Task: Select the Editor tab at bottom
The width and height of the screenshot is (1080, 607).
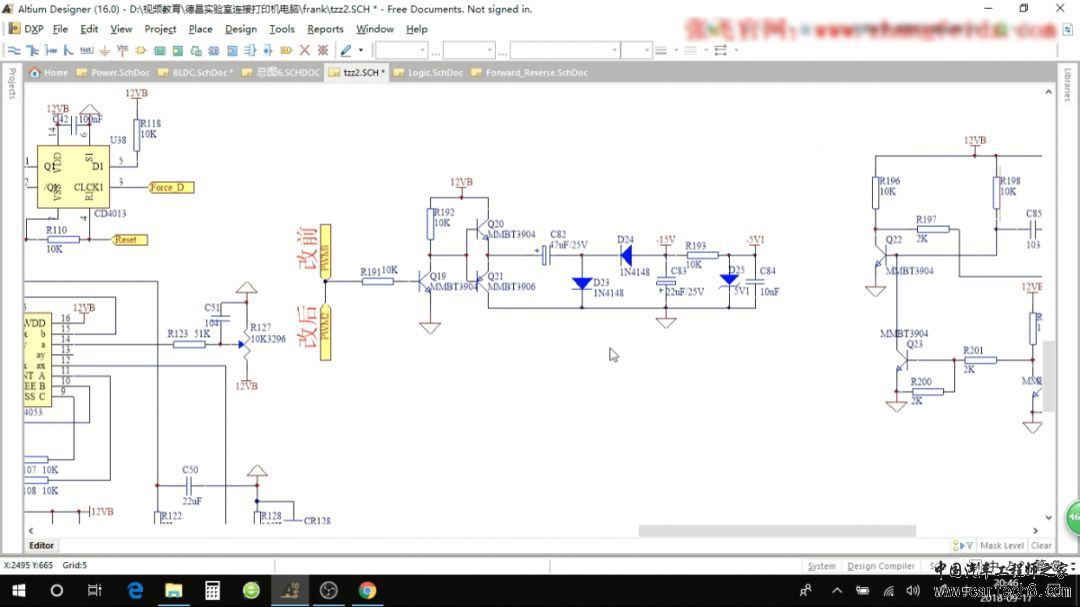Action: click(41, 545)
